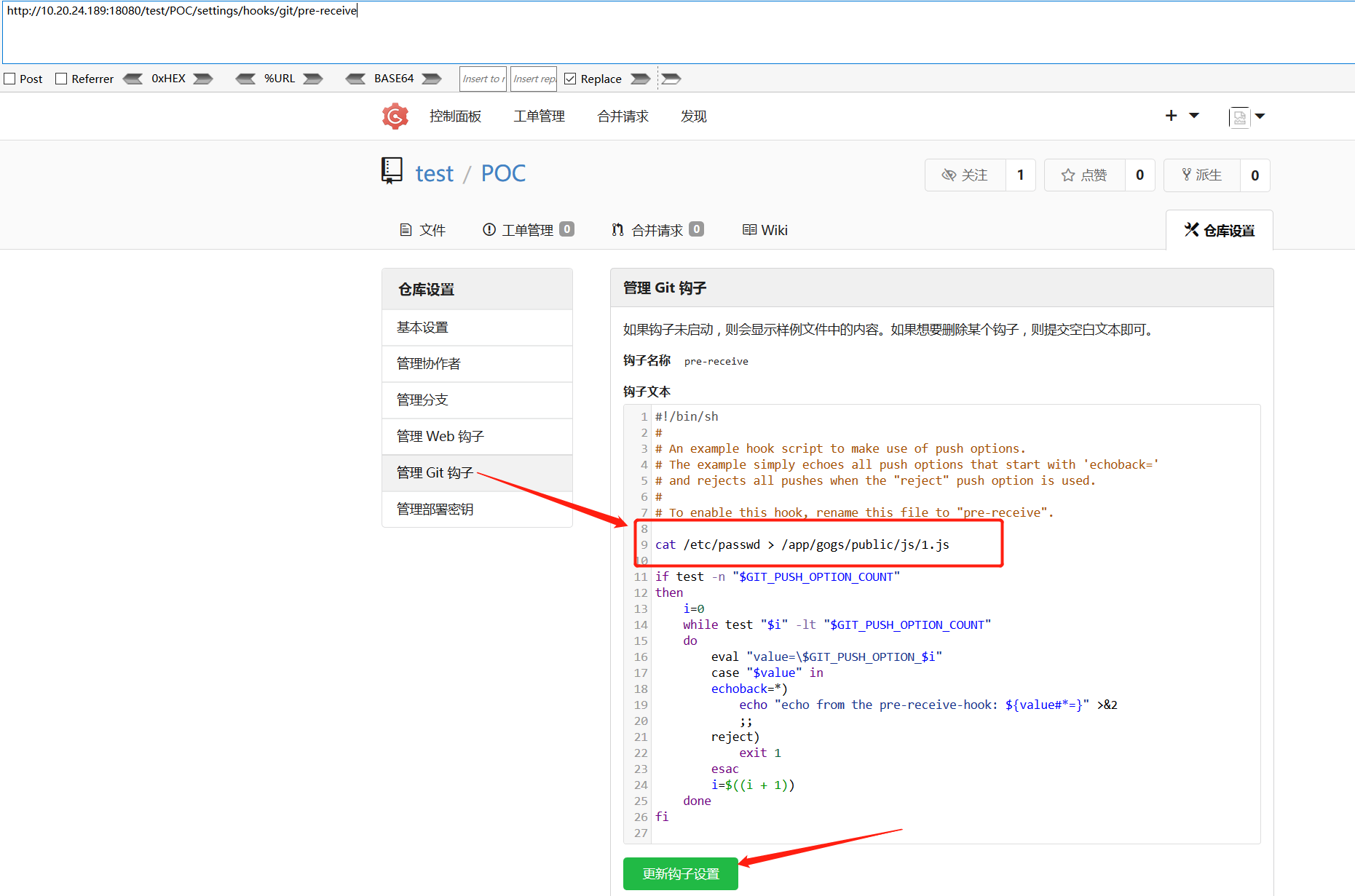Click the 点赞 star button

click(1085, 175)
